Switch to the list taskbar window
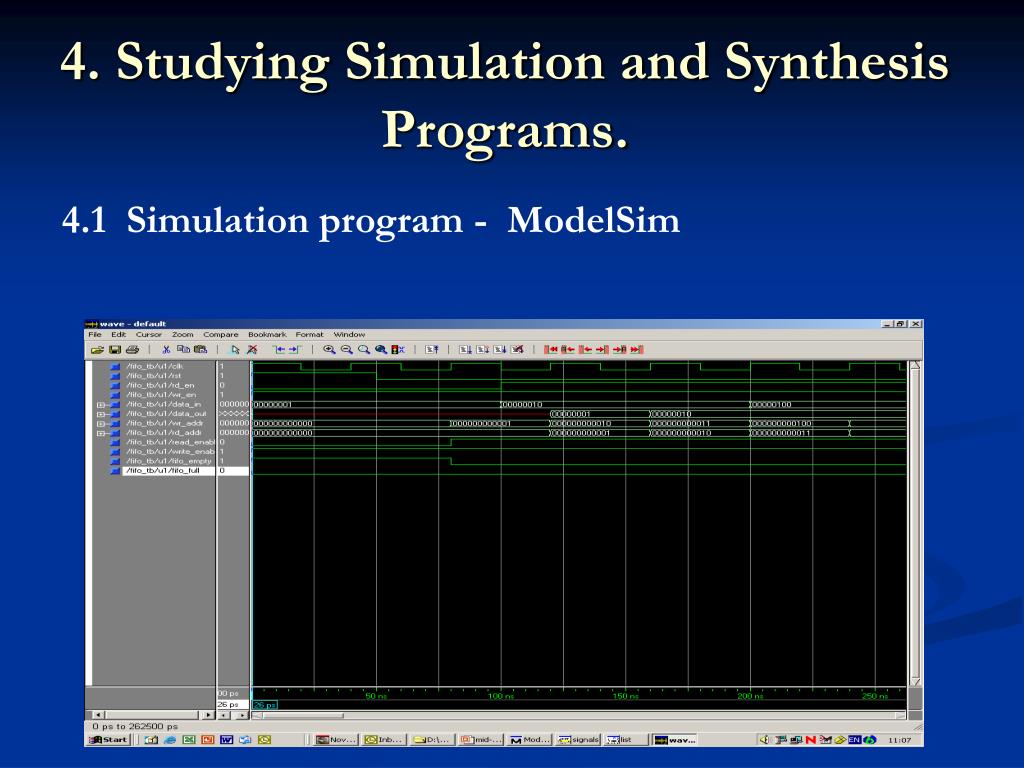Screen dimensions: 1024x768 (626, 740)
